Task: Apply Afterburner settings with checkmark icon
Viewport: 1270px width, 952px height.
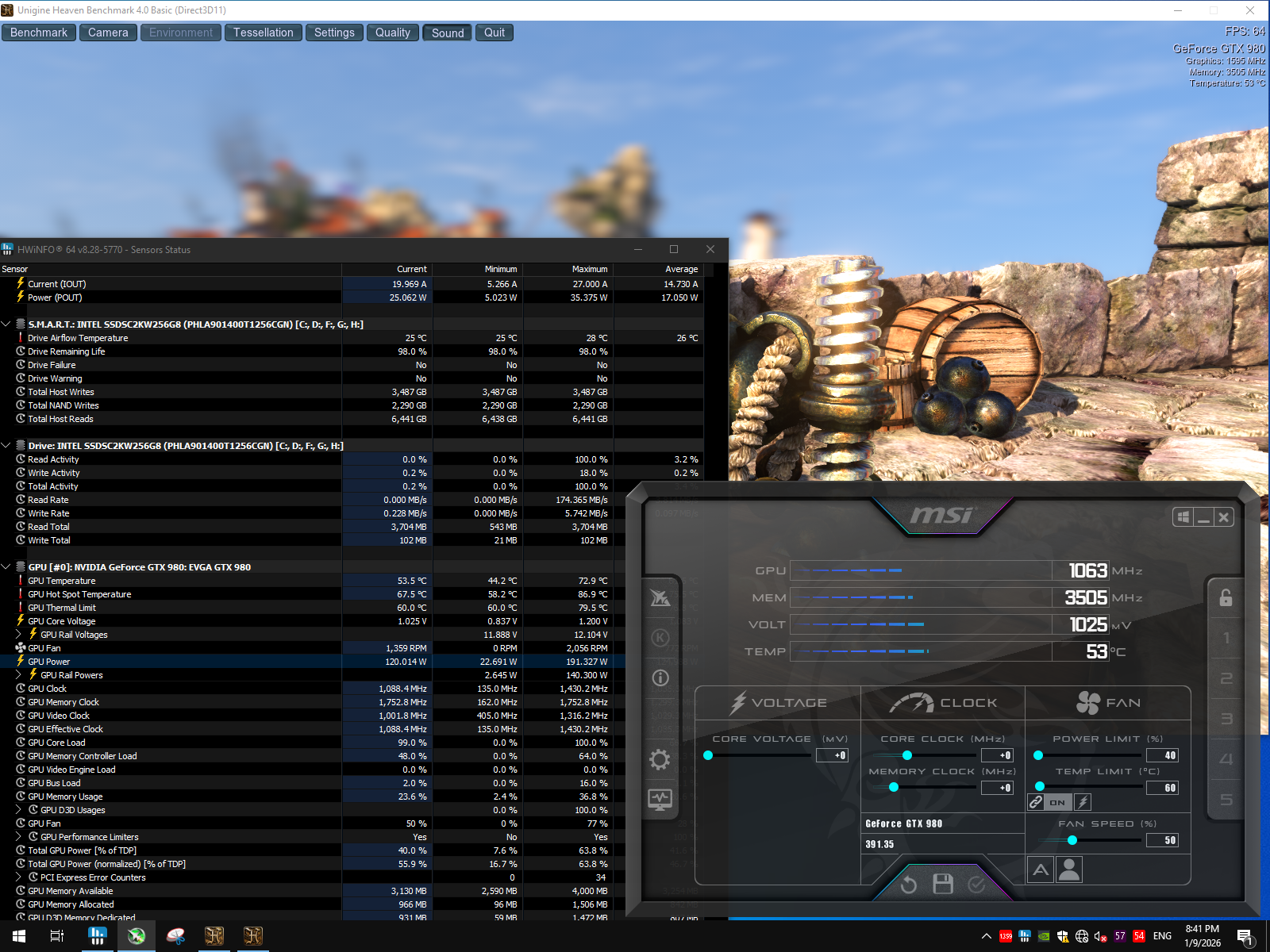Action: (976, 884)
